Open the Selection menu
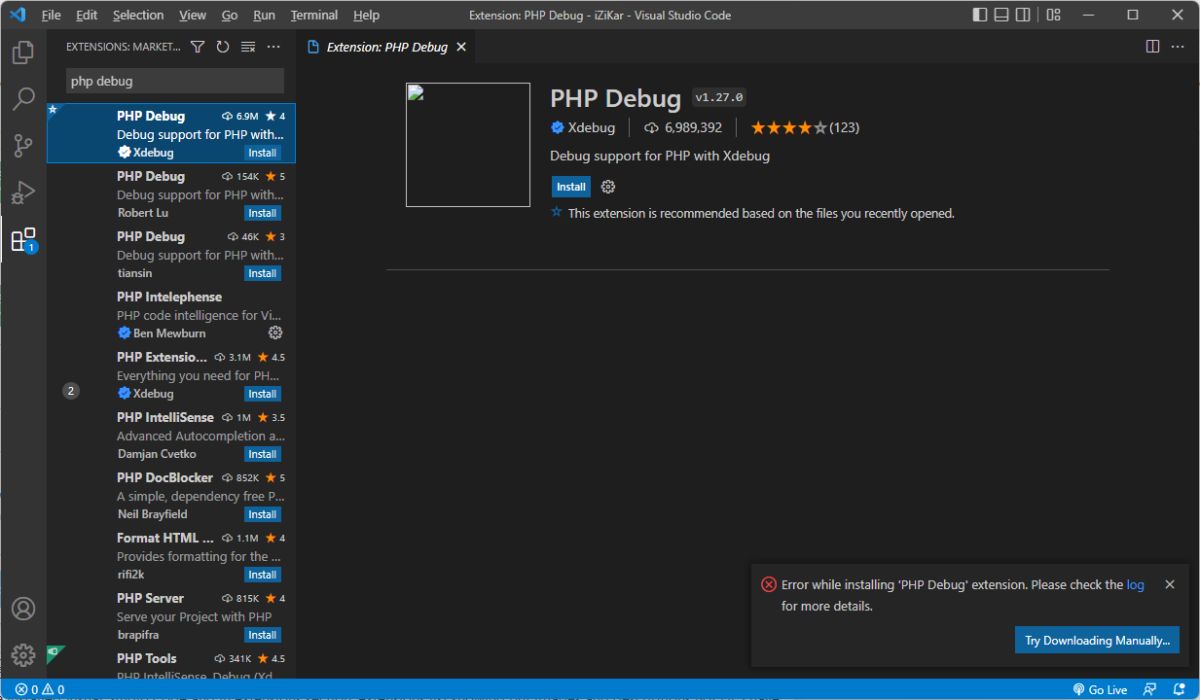 (138, 15)
